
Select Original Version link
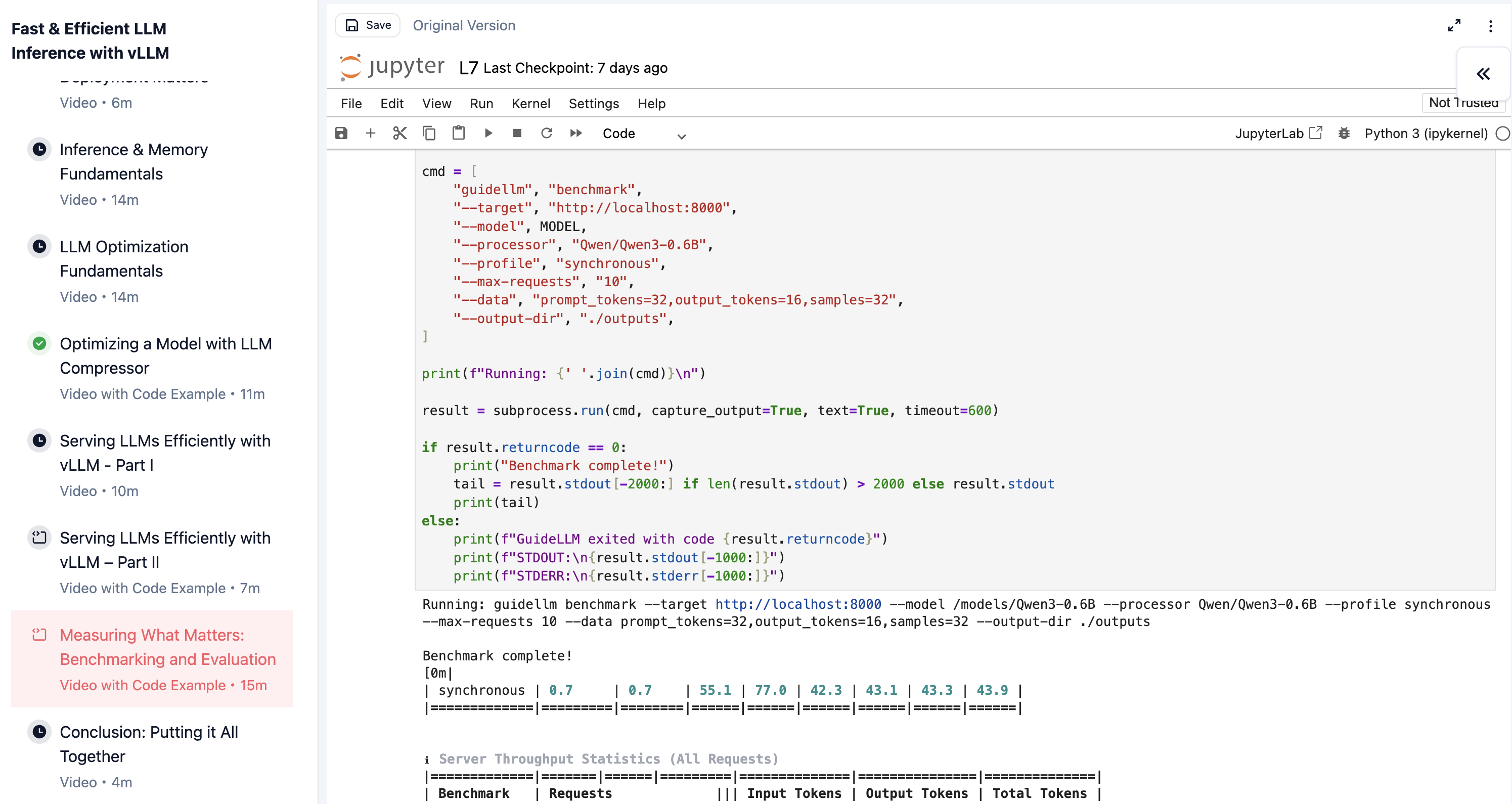(464, 25)
